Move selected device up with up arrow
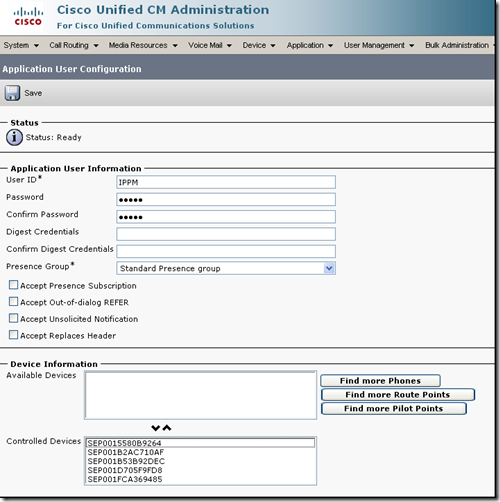500x502 pixels. coord(167,428)
